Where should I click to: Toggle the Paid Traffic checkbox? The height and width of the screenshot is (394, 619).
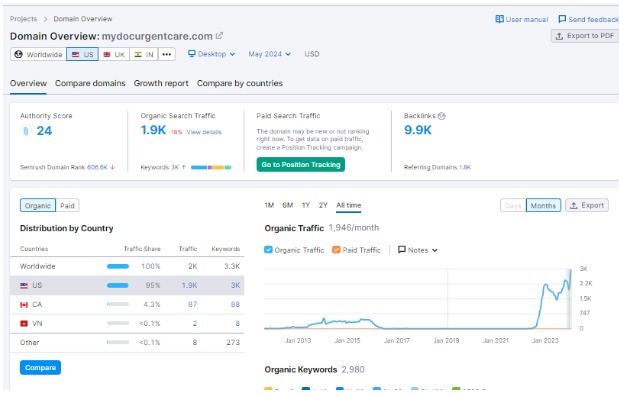pos(336,250)
